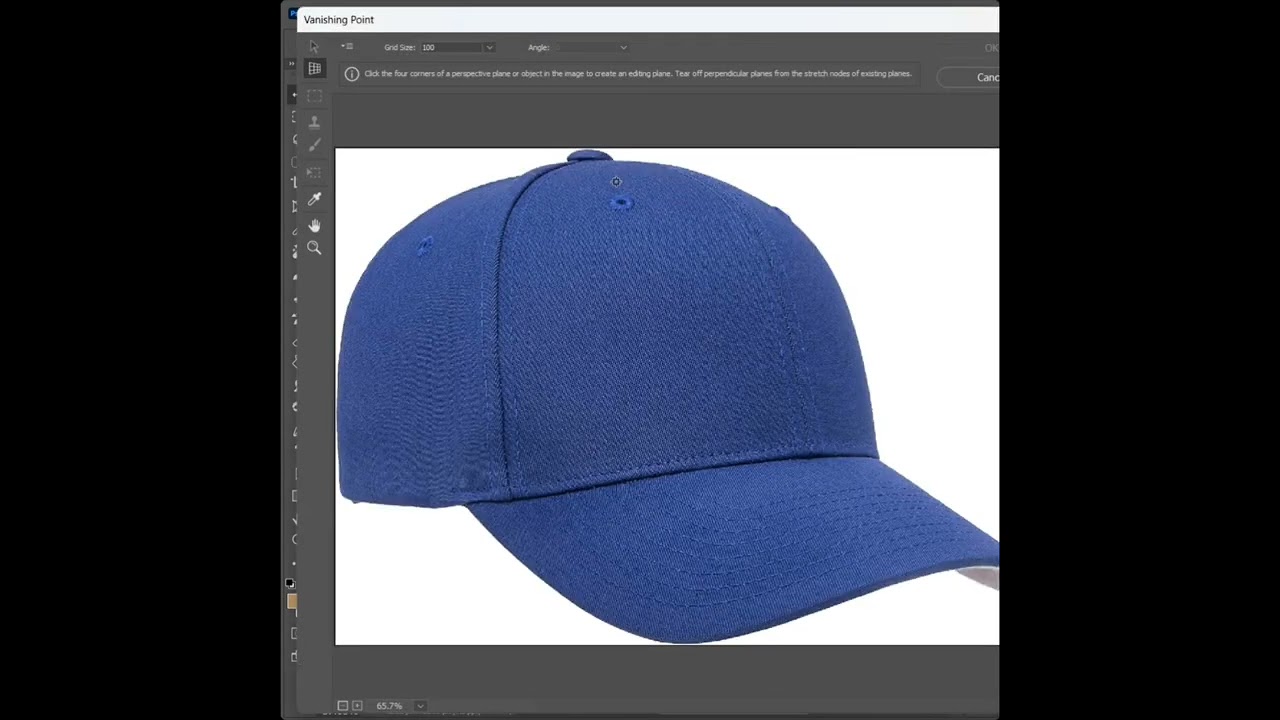The width and height of the screenshot is (1280, 720).
Task: Open the zoom percentage dropdown arrow
Action: point(420,706)
